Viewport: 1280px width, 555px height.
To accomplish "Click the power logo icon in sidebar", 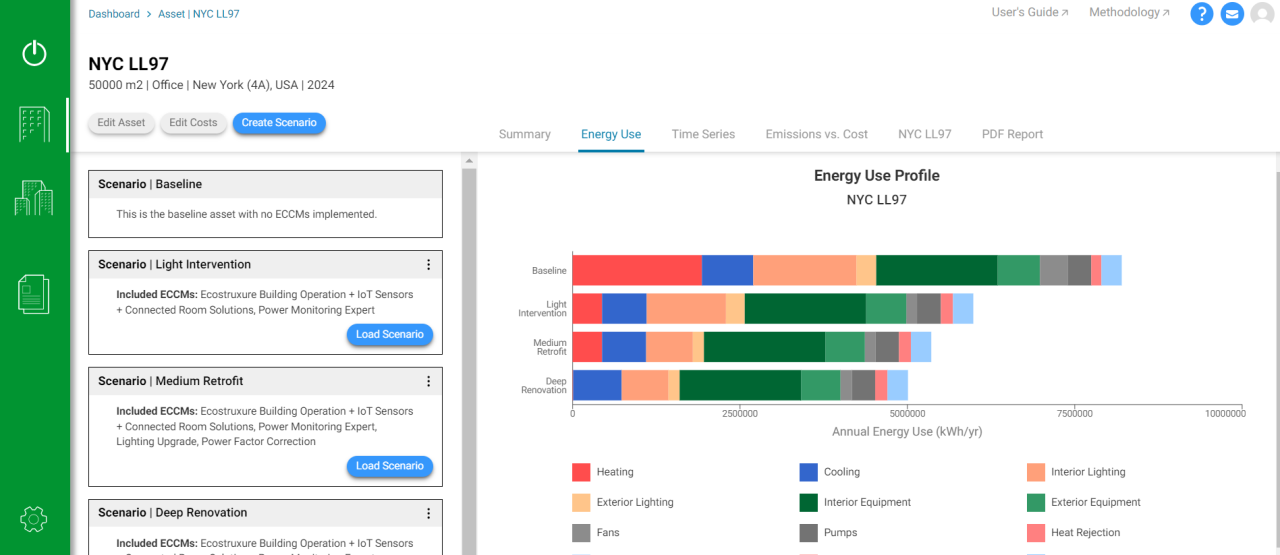I will (x=34, y=53).
